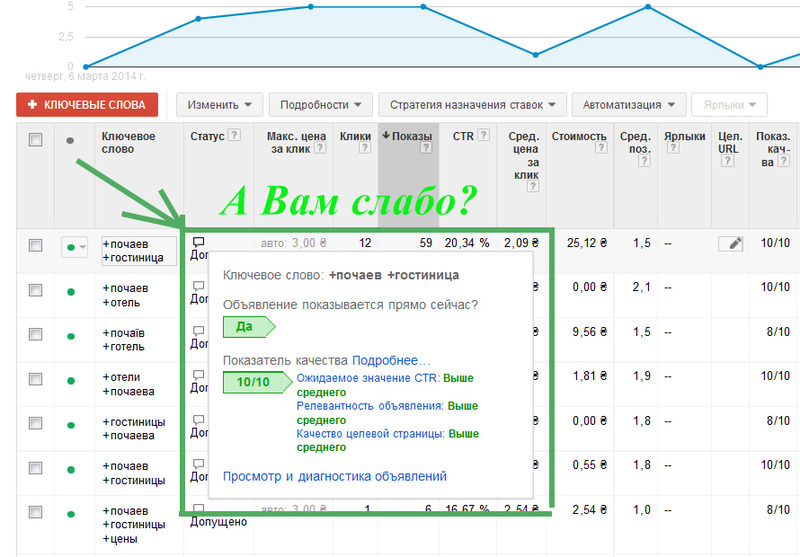Viewport: 800px width, 557px height.
Task: Check the box for +почаев +гостиница keyword
Action: click(x=36, y=245)
